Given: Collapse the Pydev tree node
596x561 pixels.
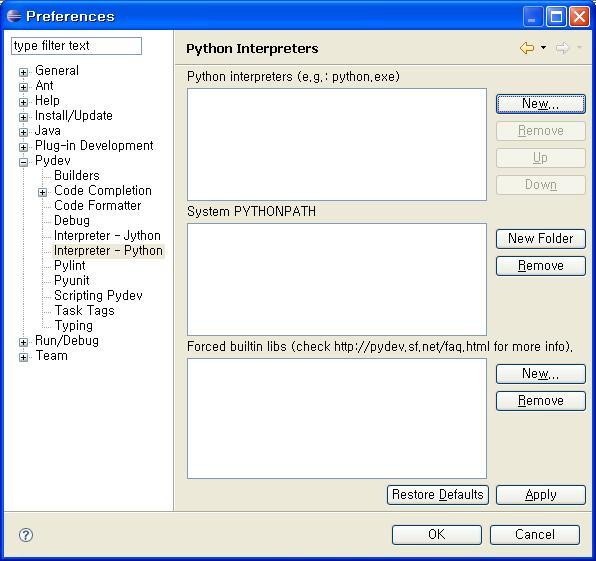Looking at the screenshot, I should click(x=23, y=162).
